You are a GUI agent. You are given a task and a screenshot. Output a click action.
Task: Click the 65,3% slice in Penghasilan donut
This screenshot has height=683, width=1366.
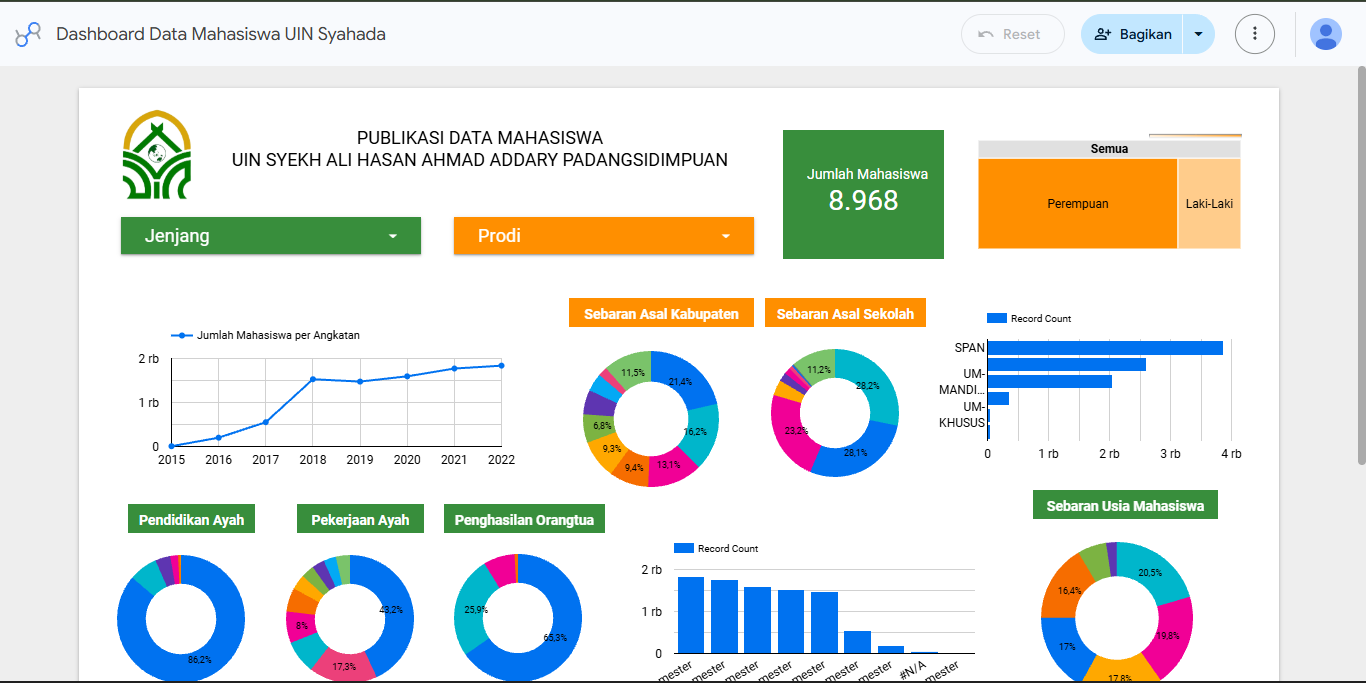[x=555, y=635]
